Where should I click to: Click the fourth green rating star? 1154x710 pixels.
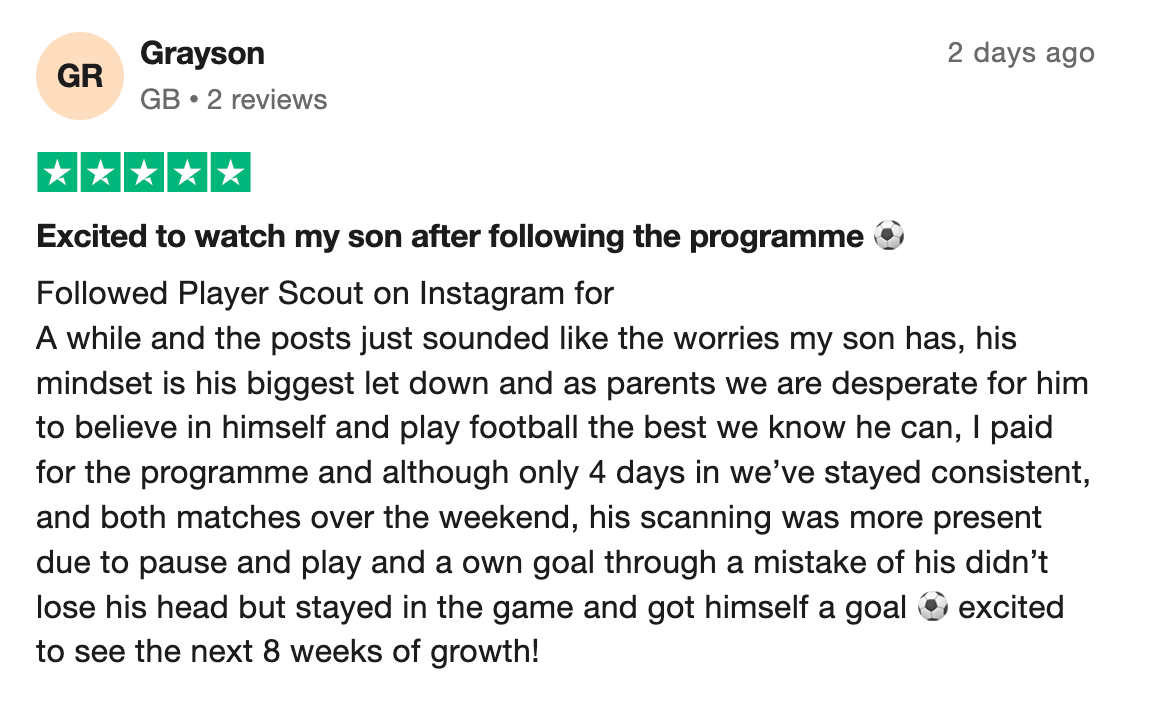tap(187, 172)
